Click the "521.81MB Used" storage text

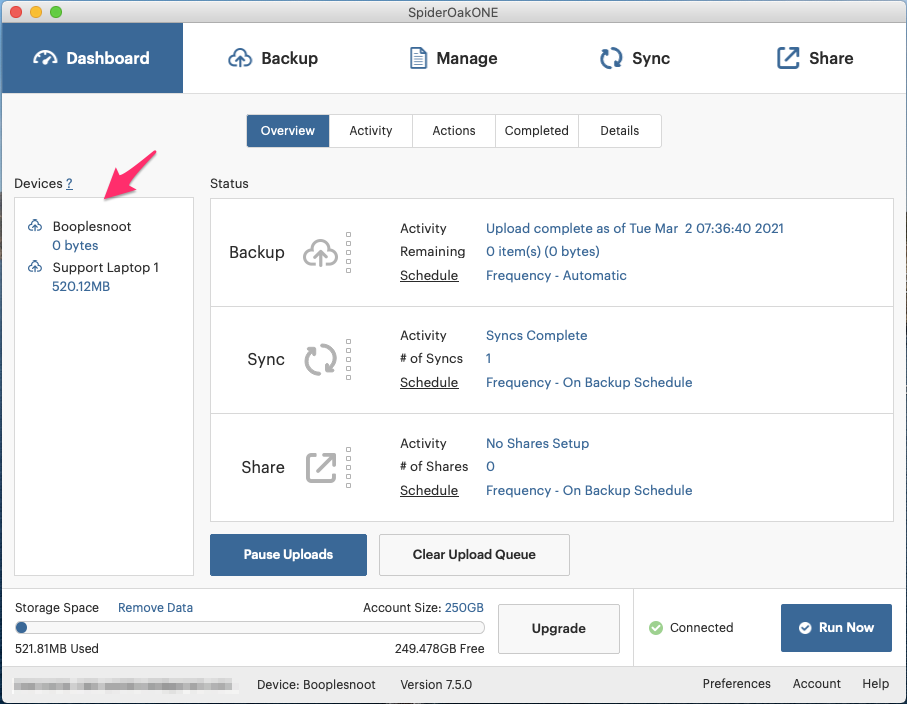click(x=57, y=648)
